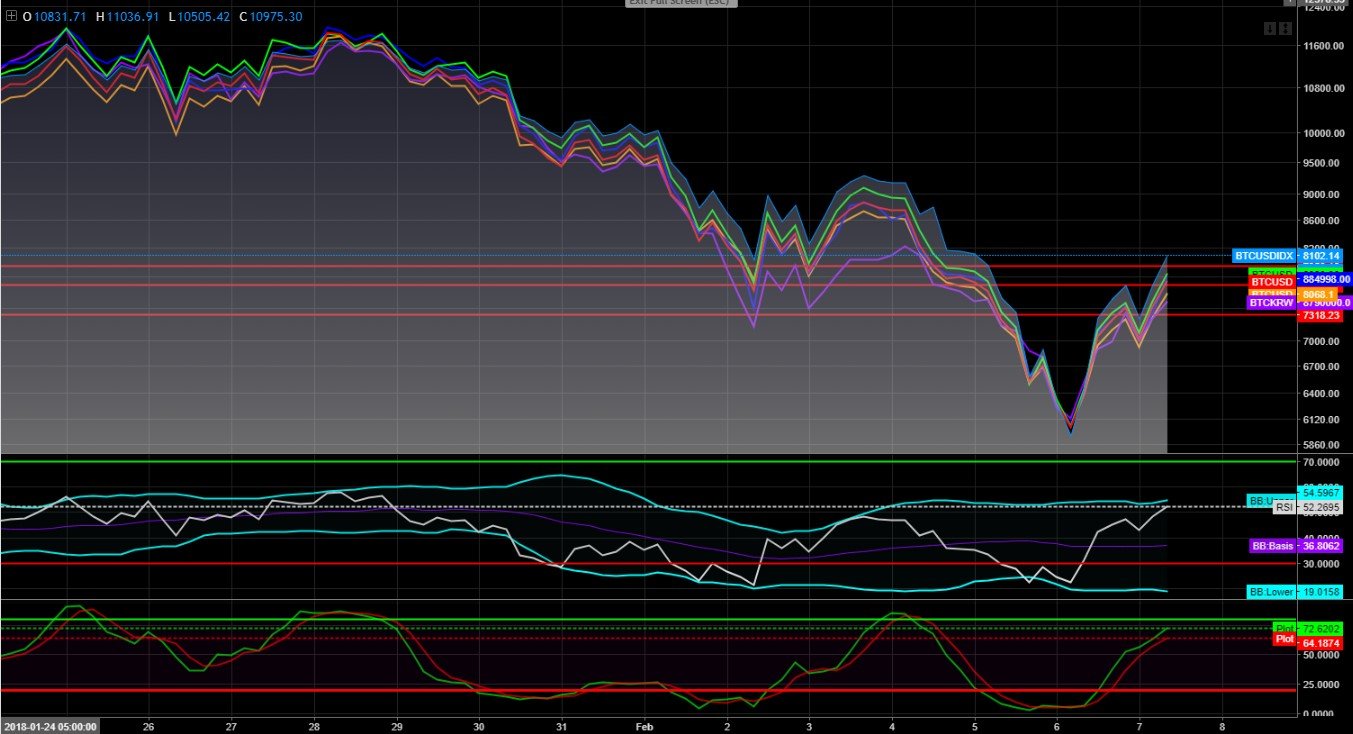Select the high value 11036.91
Image resolution: width=1353 pixels, height=734 pixels.
(x=133, y=17)
